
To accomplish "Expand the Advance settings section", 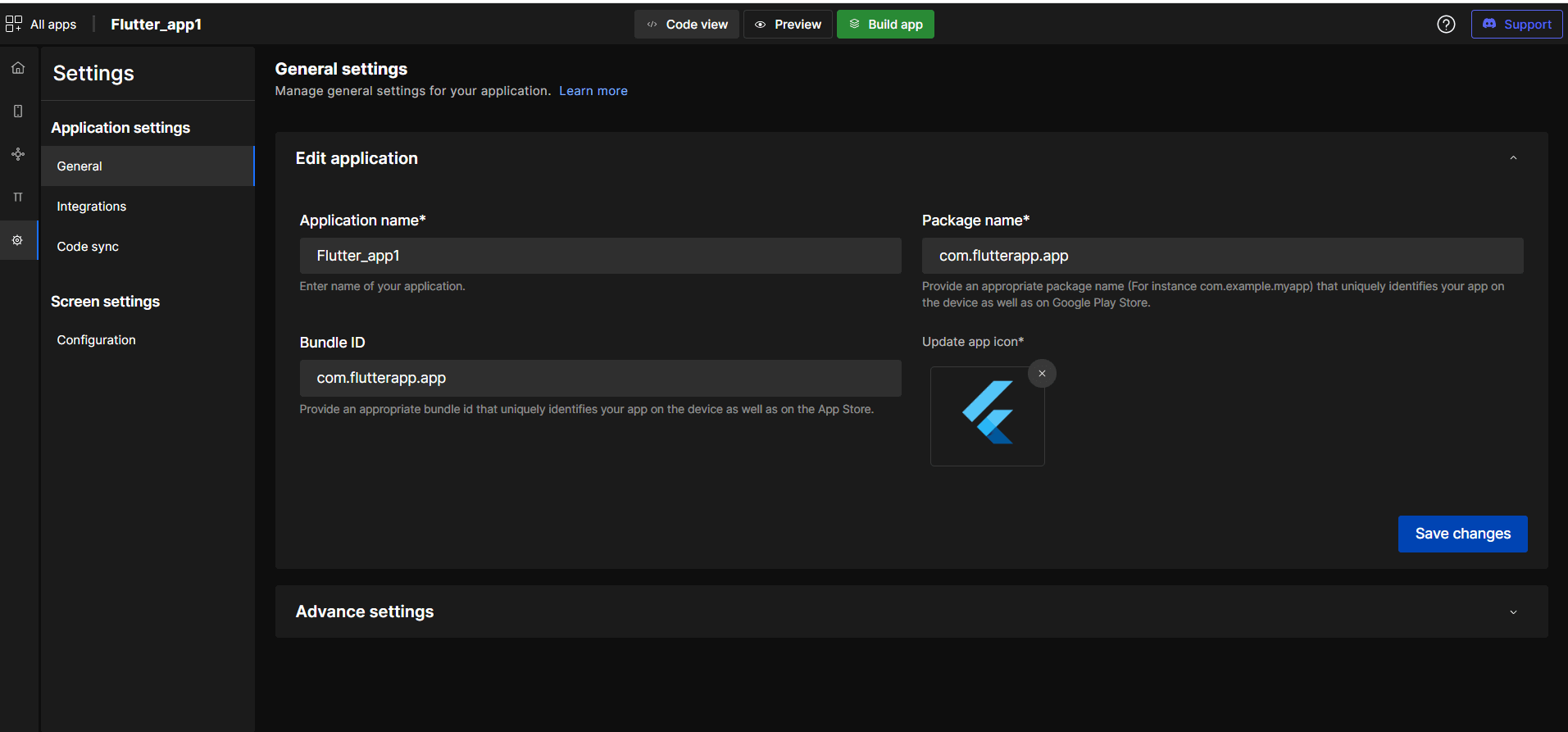I will coord(1513,612).
